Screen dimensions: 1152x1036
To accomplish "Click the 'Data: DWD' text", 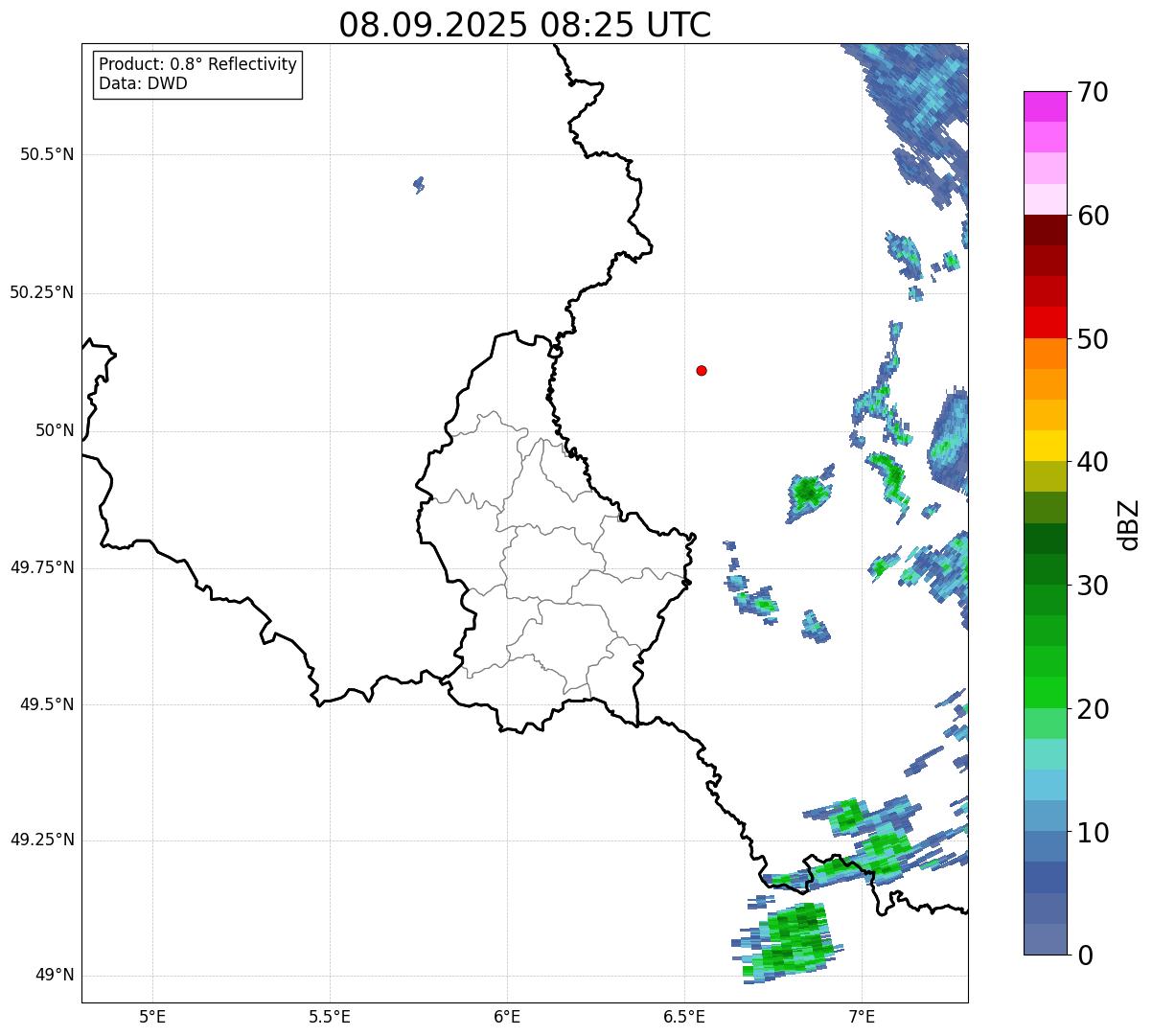I will tap(143, 83).
